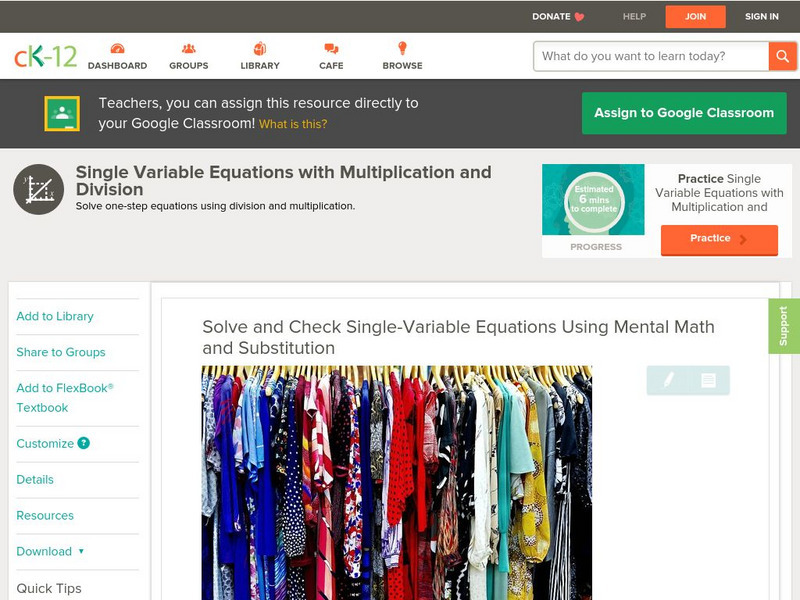Open the Cafe chat icon
The width and height of the screenshot is (800, 600).
coord(331,49)
